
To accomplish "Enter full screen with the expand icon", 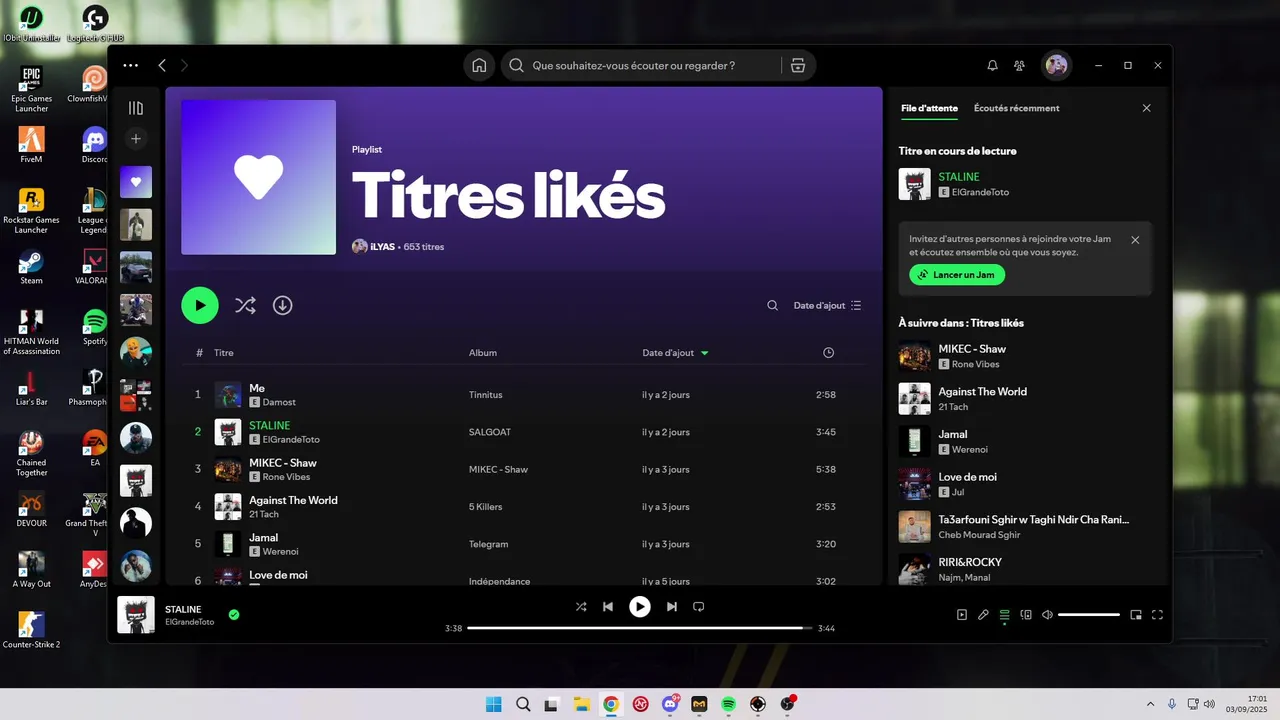I will click(x=1157, y=615).
